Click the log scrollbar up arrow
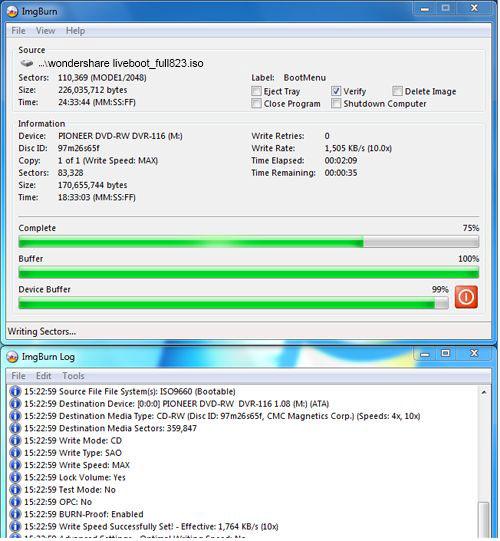 click(x=484, y=392)
